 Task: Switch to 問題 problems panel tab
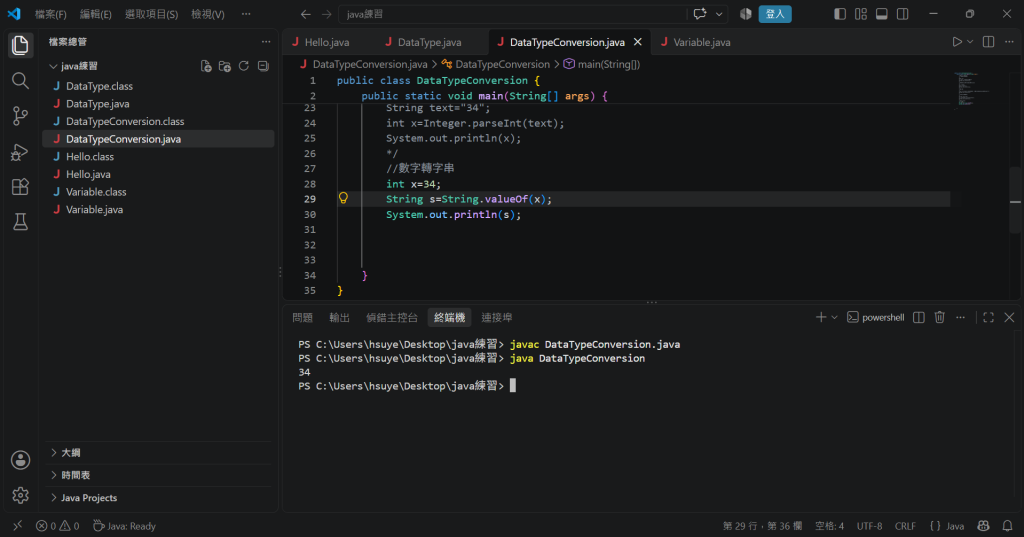pos(302,317)
